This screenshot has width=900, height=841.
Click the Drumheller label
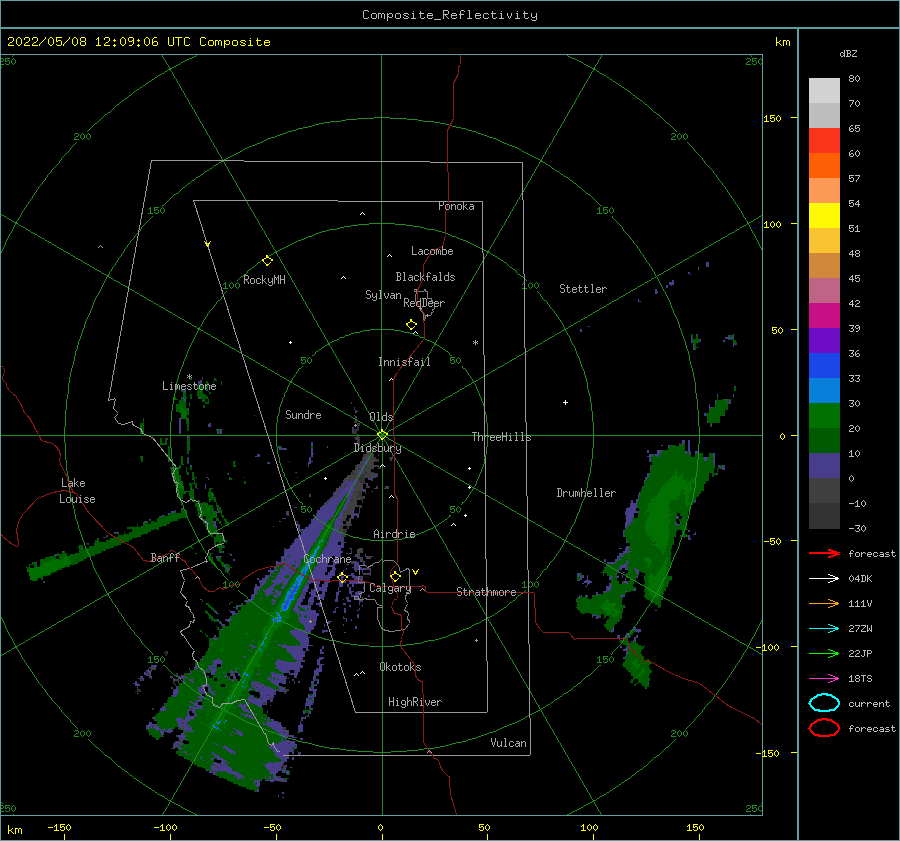click(586, 493)
